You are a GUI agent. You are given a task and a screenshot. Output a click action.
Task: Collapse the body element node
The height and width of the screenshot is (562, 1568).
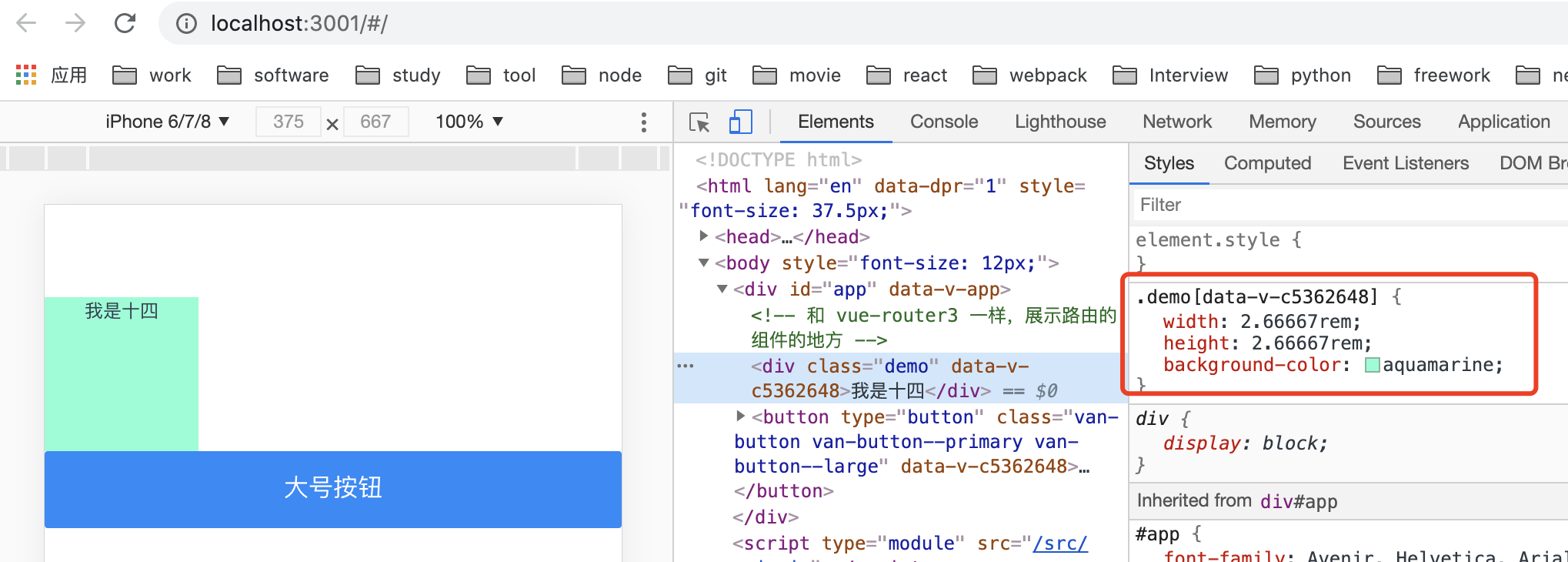(703, 263)
